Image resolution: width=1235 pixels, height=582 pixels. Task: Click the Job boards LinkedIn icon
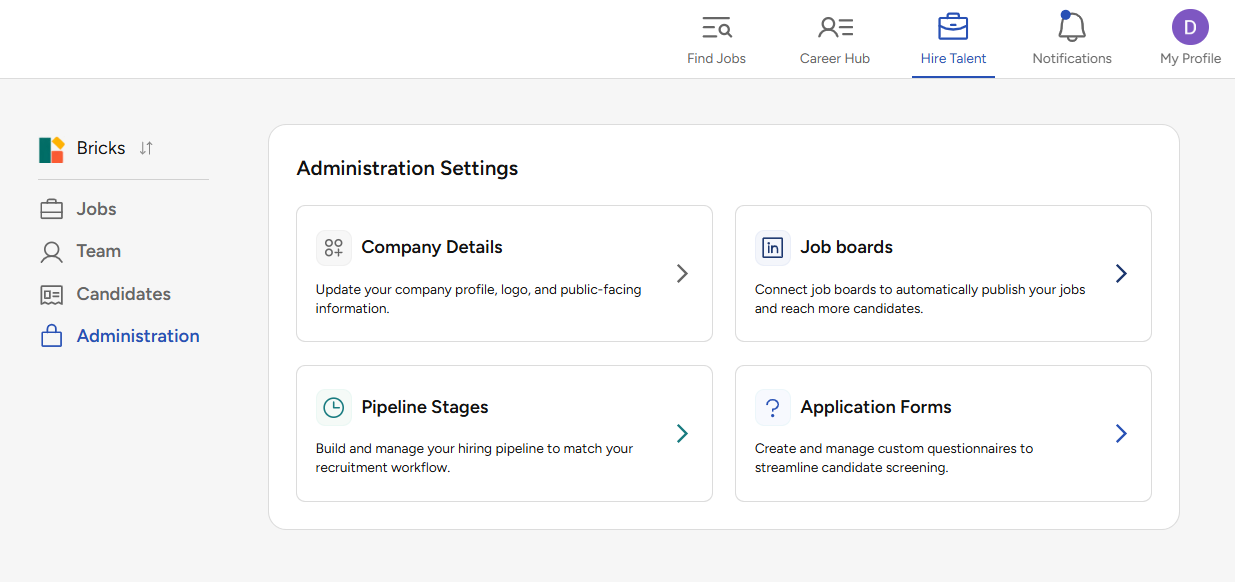[773, 247]
